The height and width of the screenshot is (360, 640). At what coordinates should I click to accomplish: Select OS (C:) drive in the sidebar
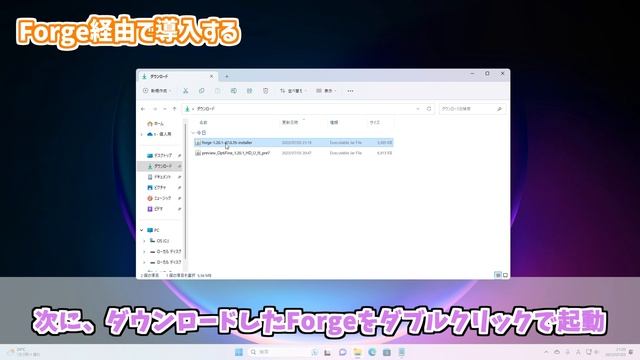click(160, 241)
